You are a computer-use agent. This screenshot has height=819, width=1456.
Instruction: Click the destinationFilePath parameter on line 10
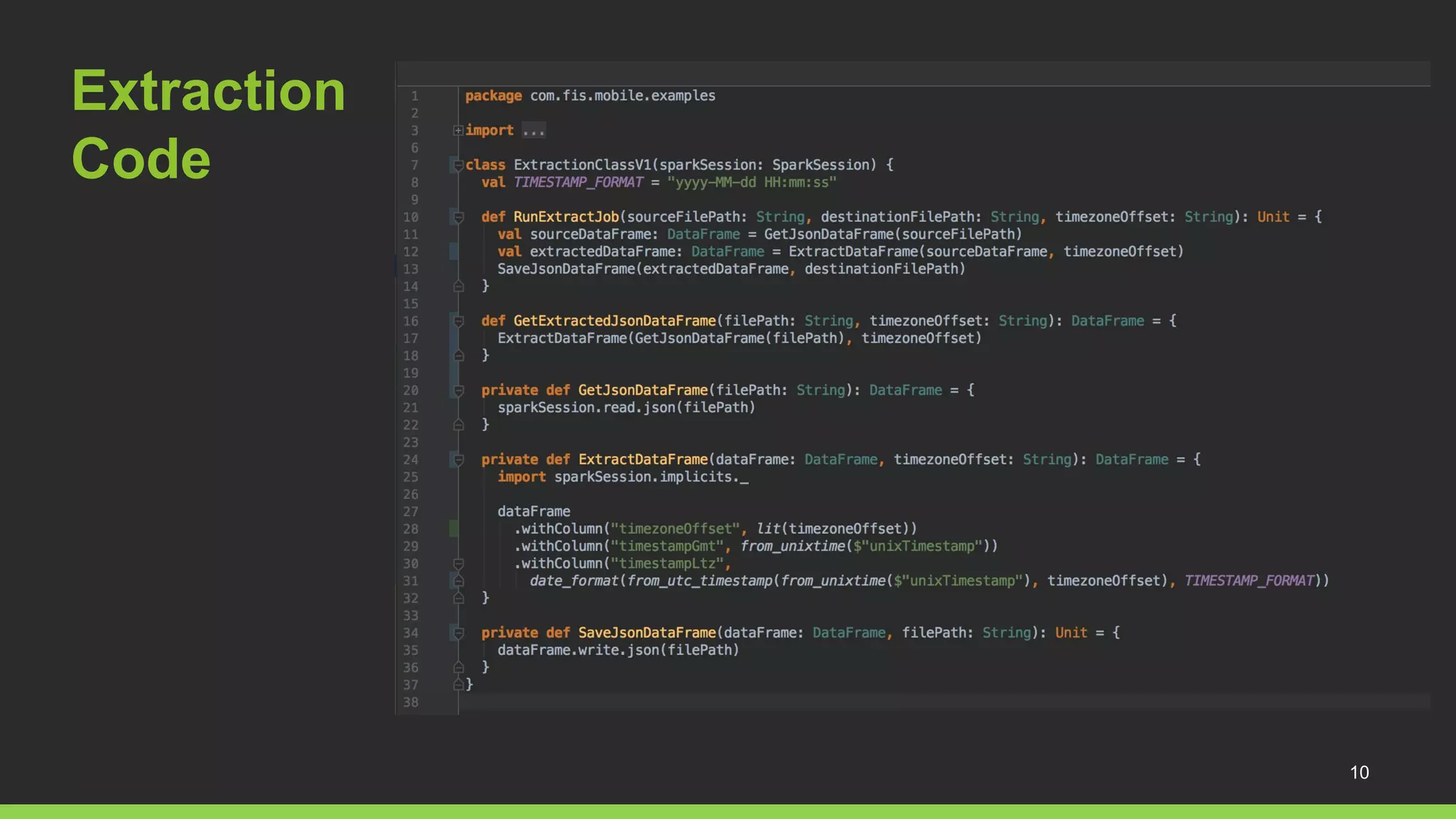898,217
